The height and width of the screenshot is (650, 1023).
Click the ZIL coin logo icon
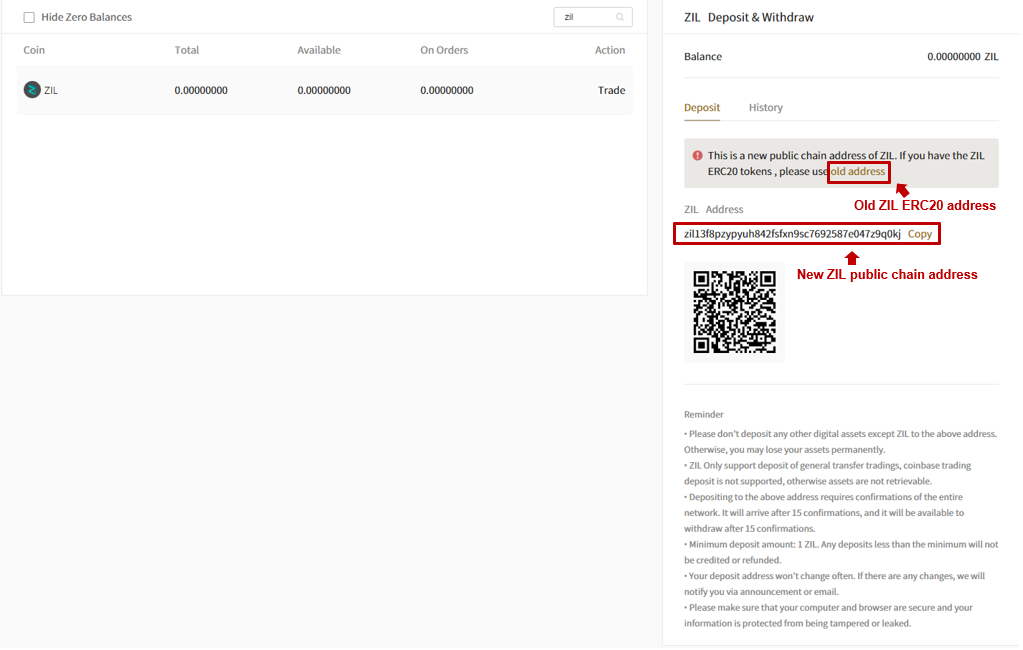(x=32, y=90)
